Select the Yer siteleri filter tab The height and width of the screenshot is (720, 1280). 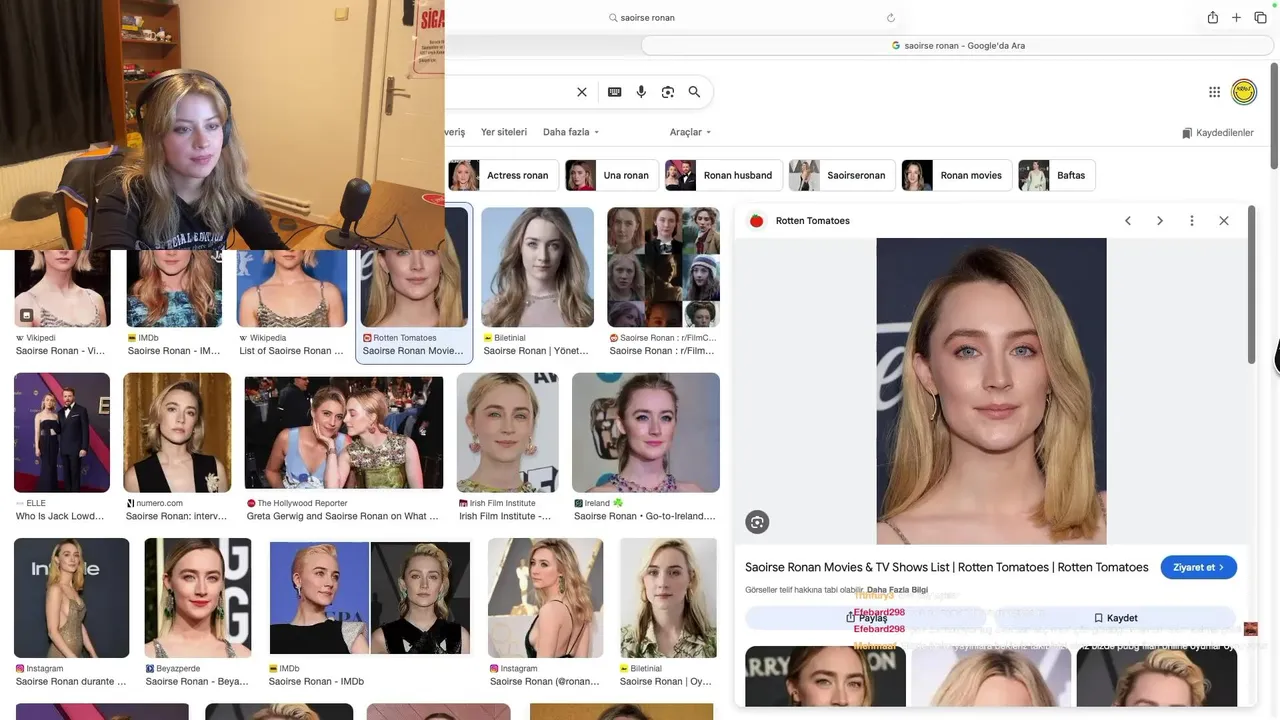pyautogui.click(x=504, y=132)
